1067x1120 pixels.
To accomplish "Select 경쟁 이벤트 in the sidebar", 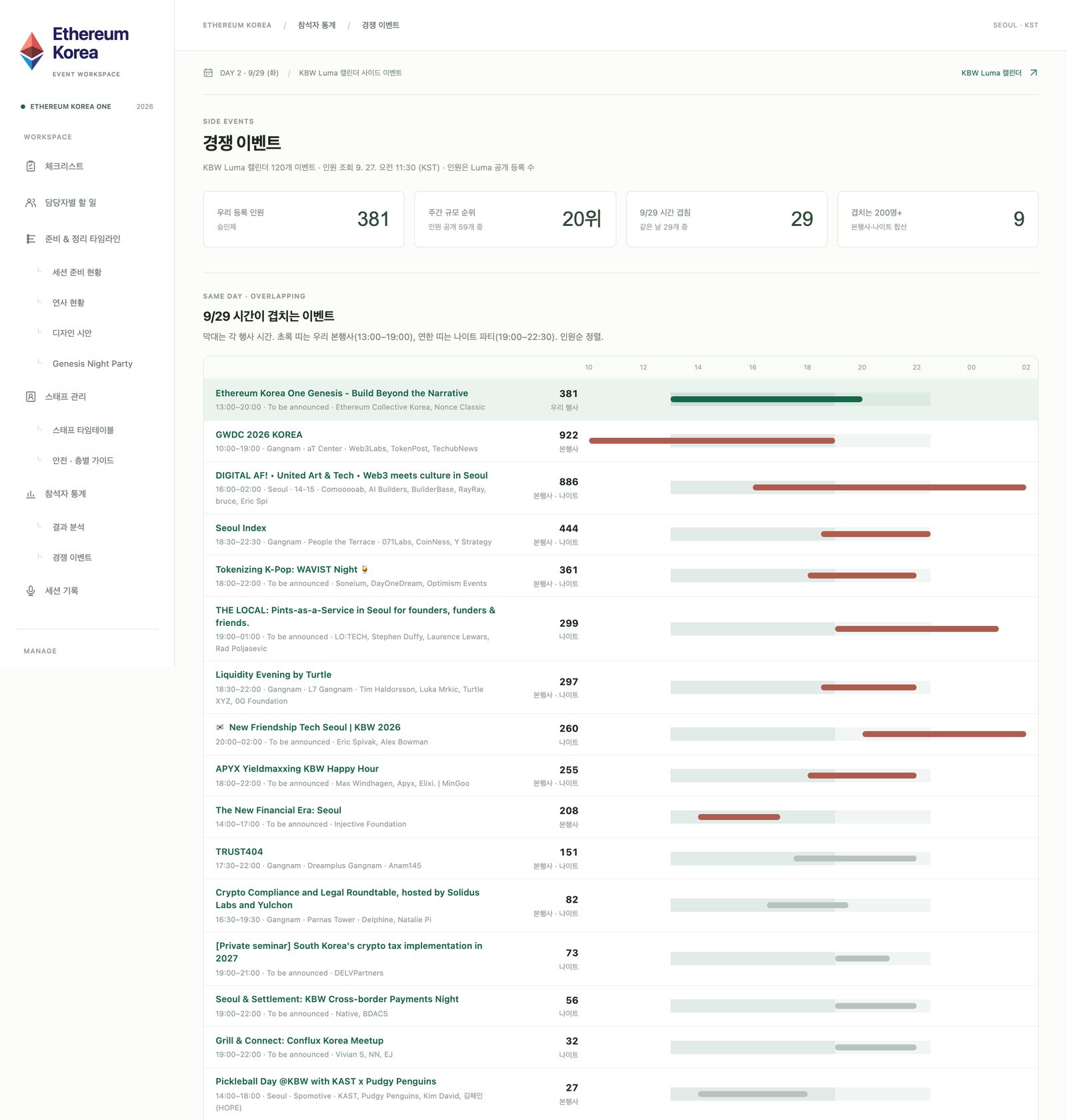I will pos(72,557).
